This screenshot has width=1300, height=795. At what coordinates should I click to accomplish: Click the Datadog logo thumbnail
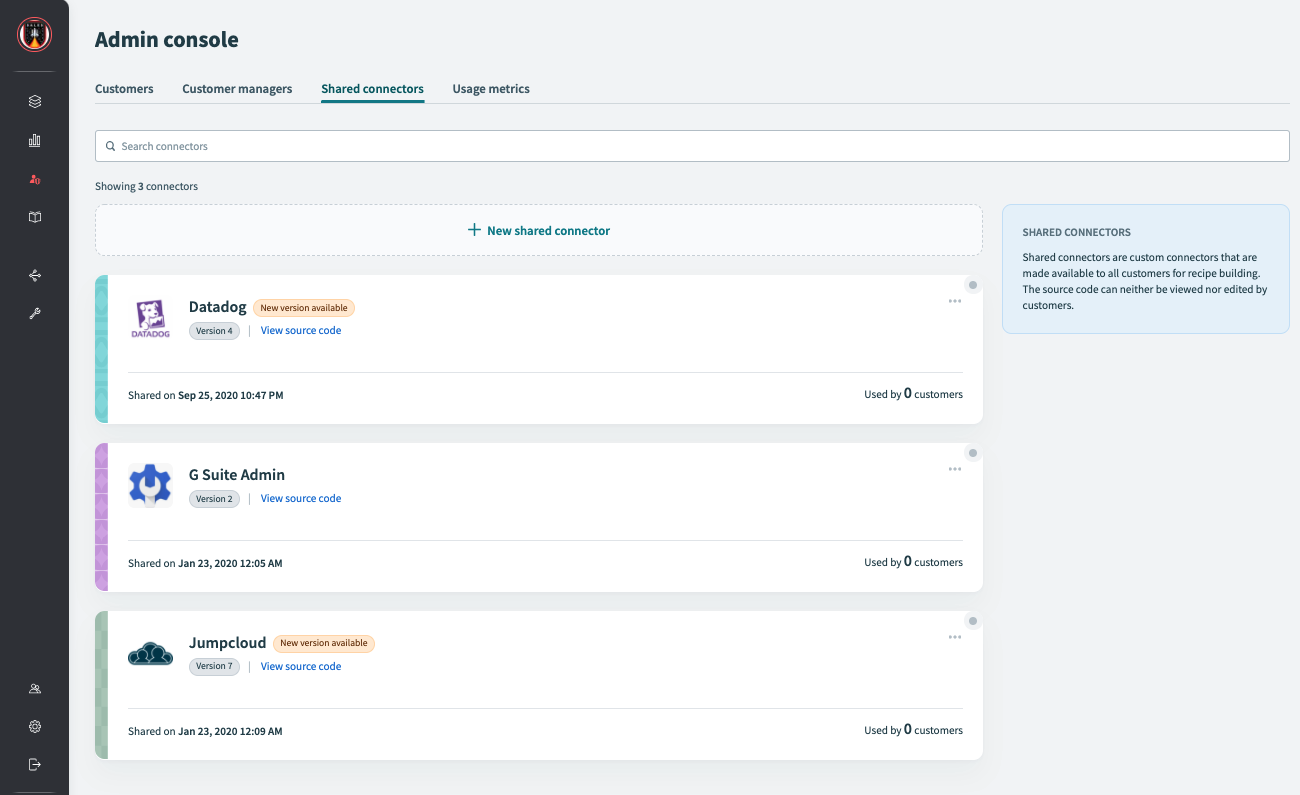click(x=151, y=318)
